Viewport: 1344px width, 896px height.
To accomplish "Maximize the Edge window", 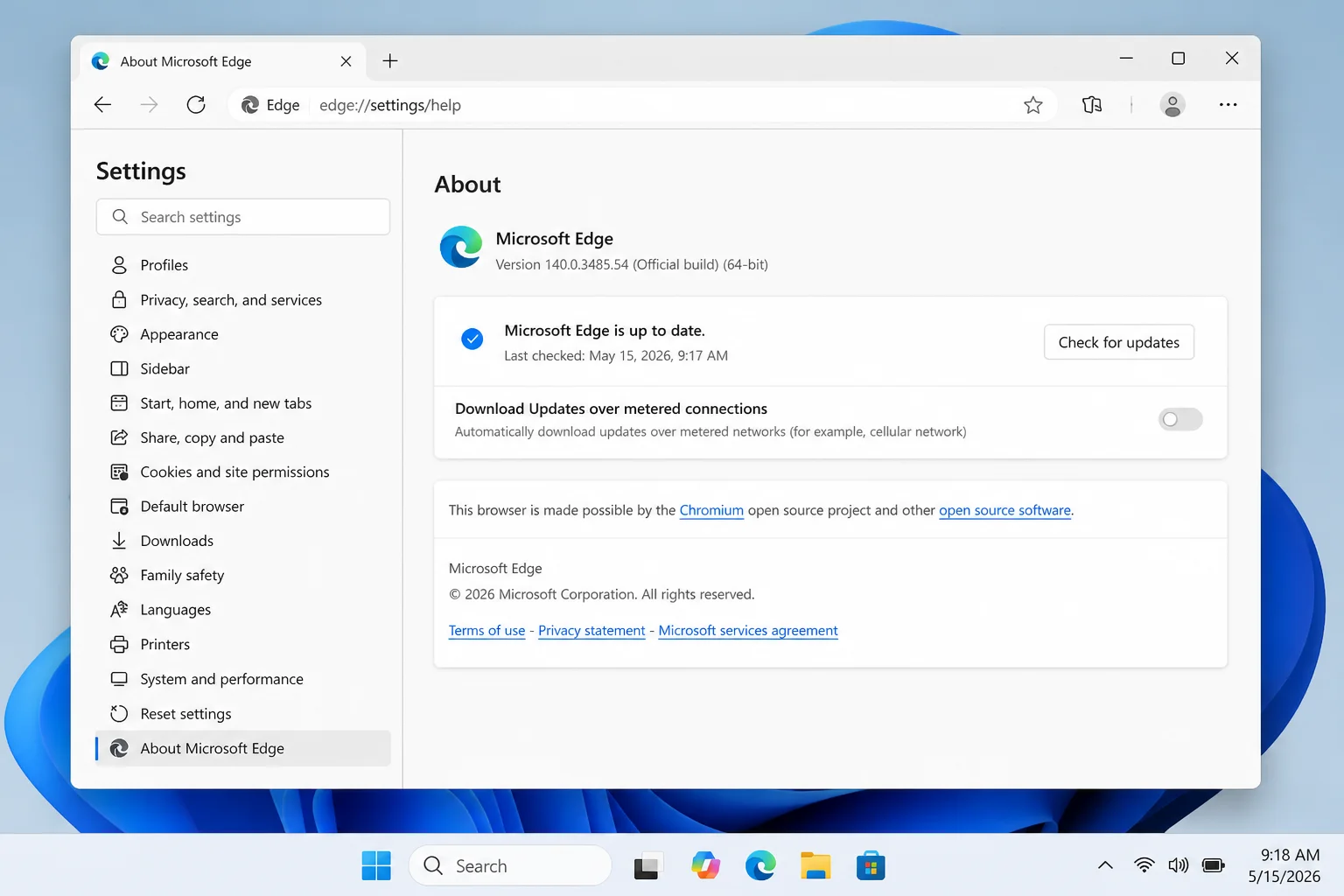I will tap(1179, 59).
